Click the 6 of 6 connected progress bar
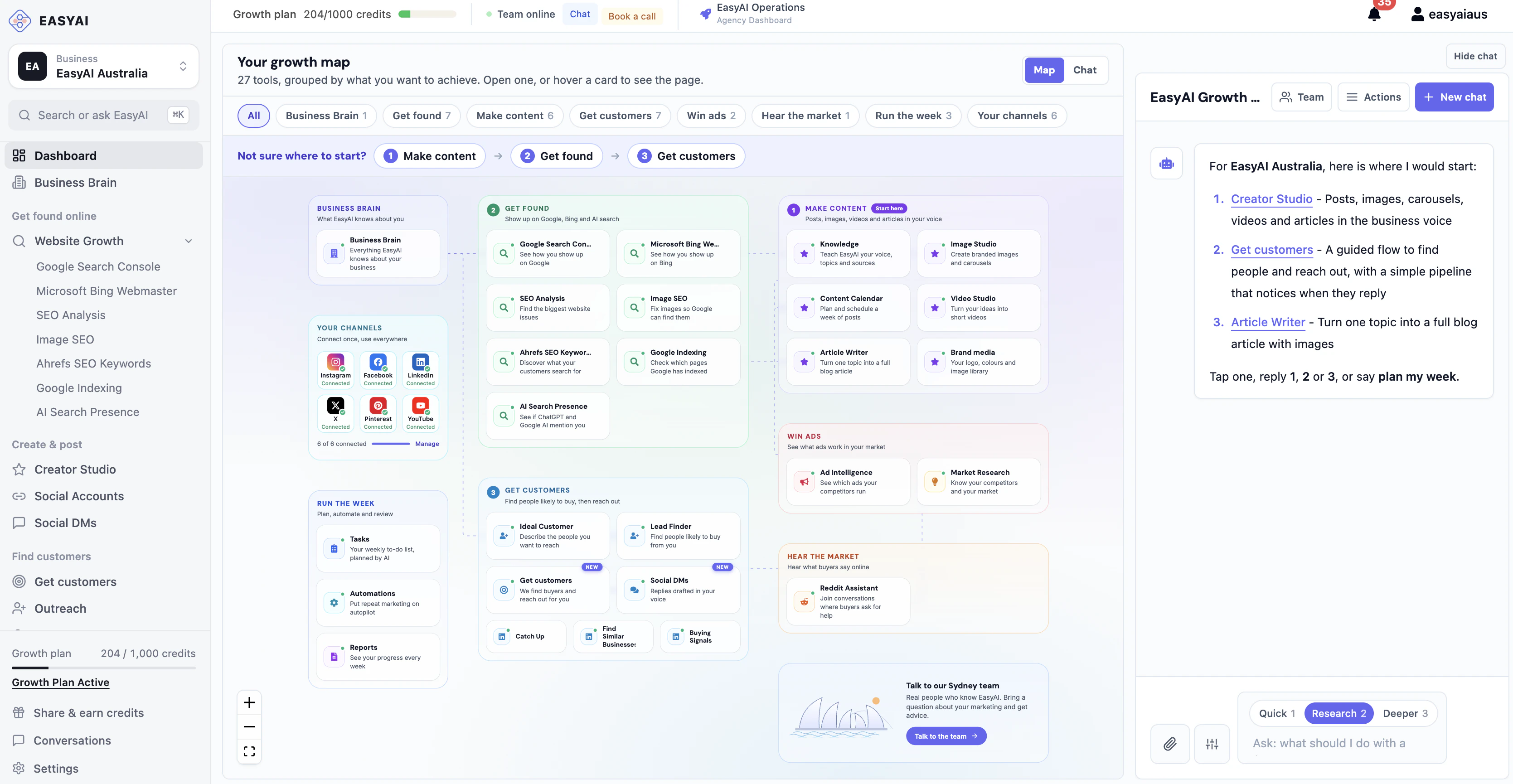Image resolution: width=1513 pixels, height=784 pixels. (391, 444)
